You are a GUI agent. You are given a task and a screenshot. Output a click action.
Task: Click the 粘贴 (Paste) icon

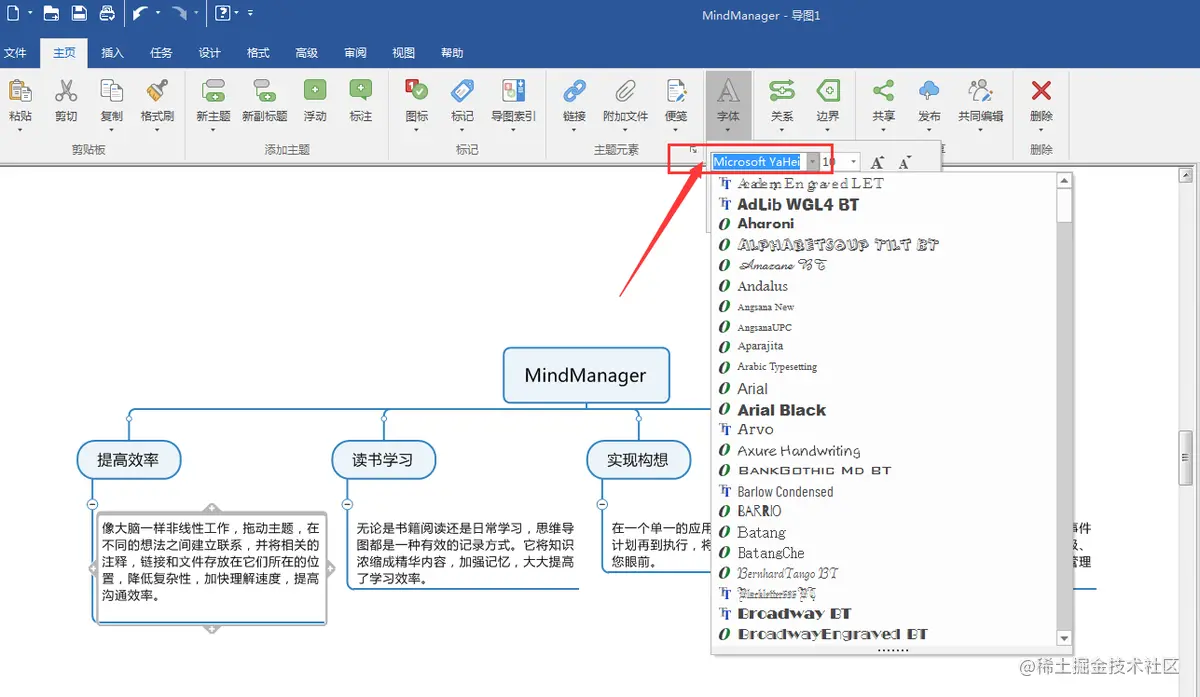tap(20, 92)
